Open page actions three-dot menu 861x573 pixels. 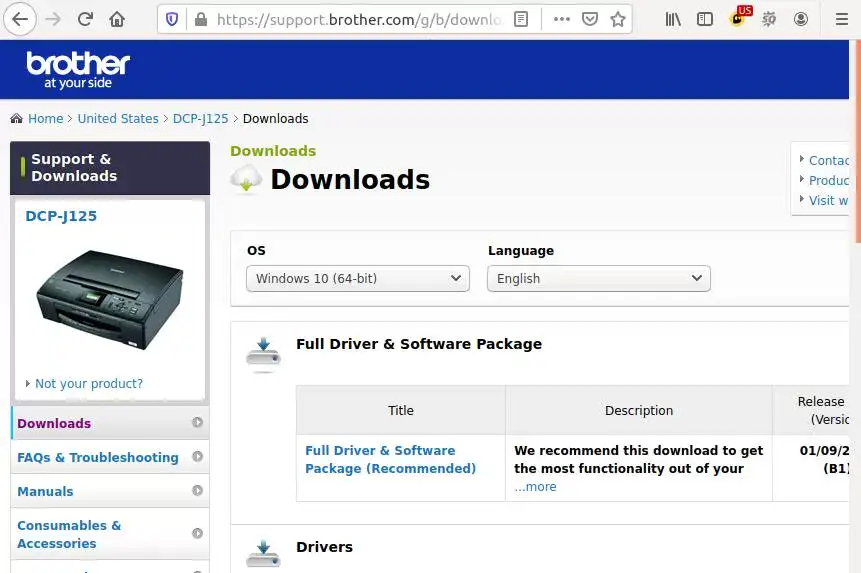pos(562,19)
